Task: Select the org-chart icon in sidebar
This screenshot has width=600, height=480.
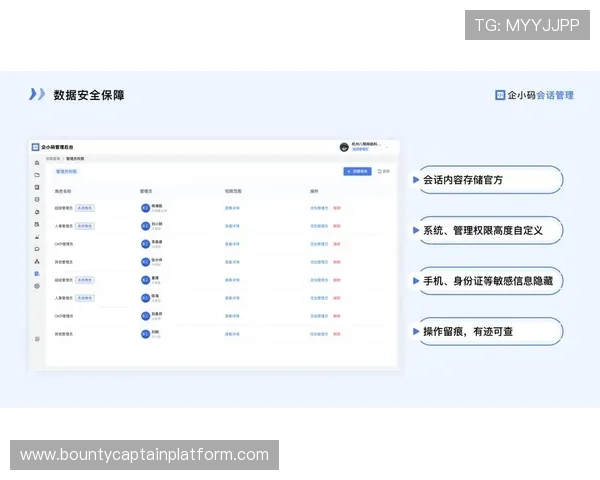Action: (x=37, y=261)
